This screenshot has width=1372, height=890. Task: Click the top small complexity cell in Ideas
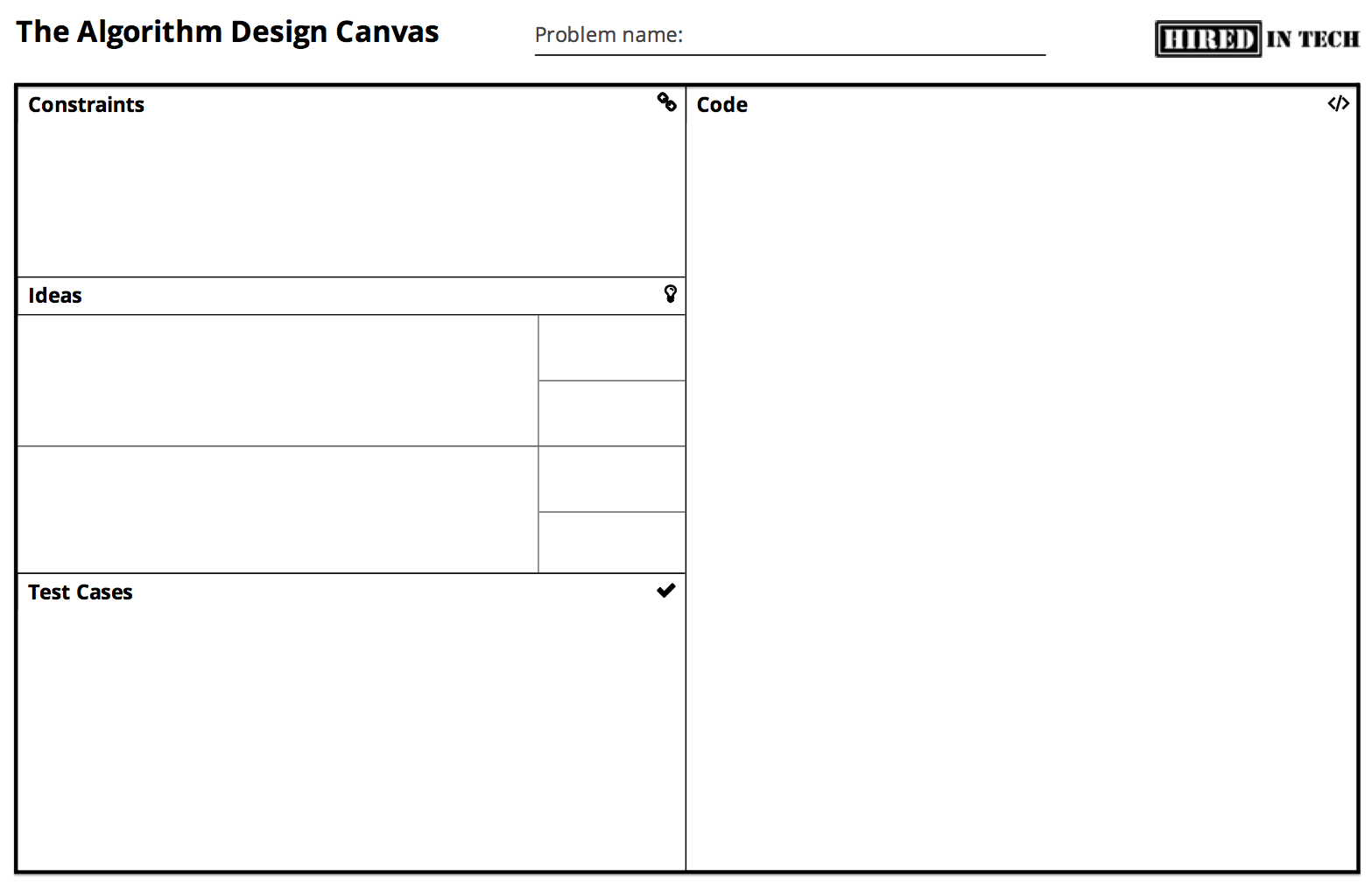(x=612, y=348)
